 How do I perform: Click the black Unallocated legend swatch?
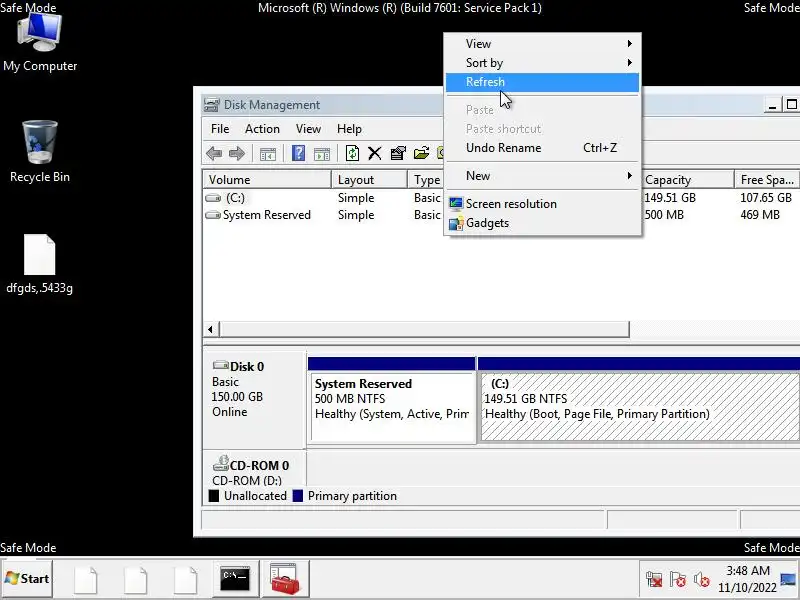214,496
